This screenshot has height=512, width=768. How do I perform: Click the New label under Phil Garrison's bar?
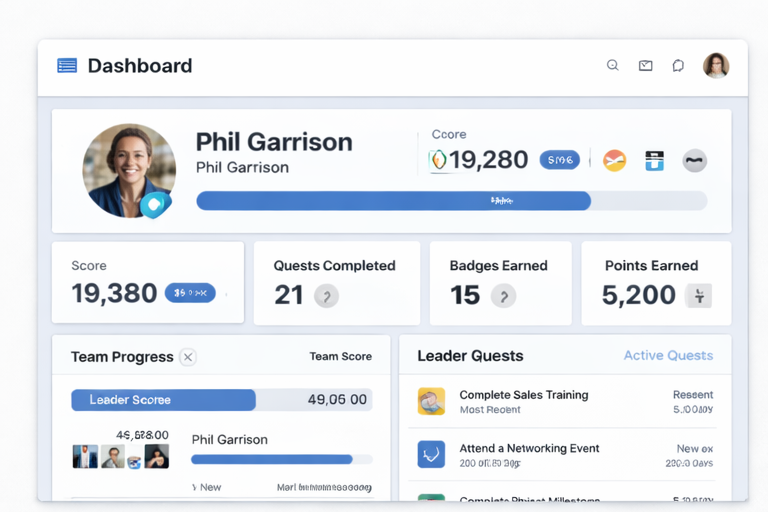(210, 488)
